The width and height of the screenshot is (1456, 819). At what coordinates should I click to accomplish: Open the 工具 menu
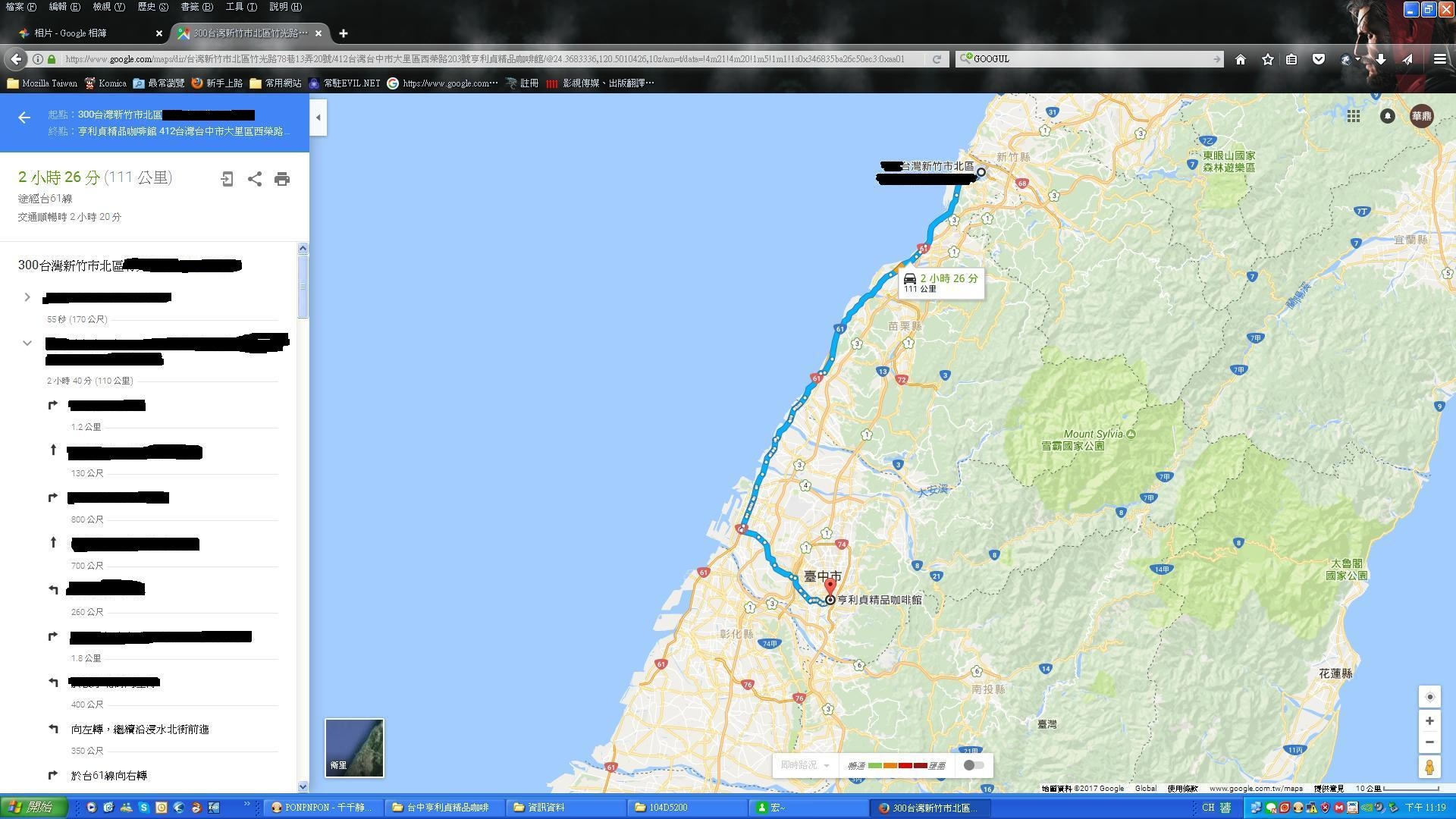(241, 7)
